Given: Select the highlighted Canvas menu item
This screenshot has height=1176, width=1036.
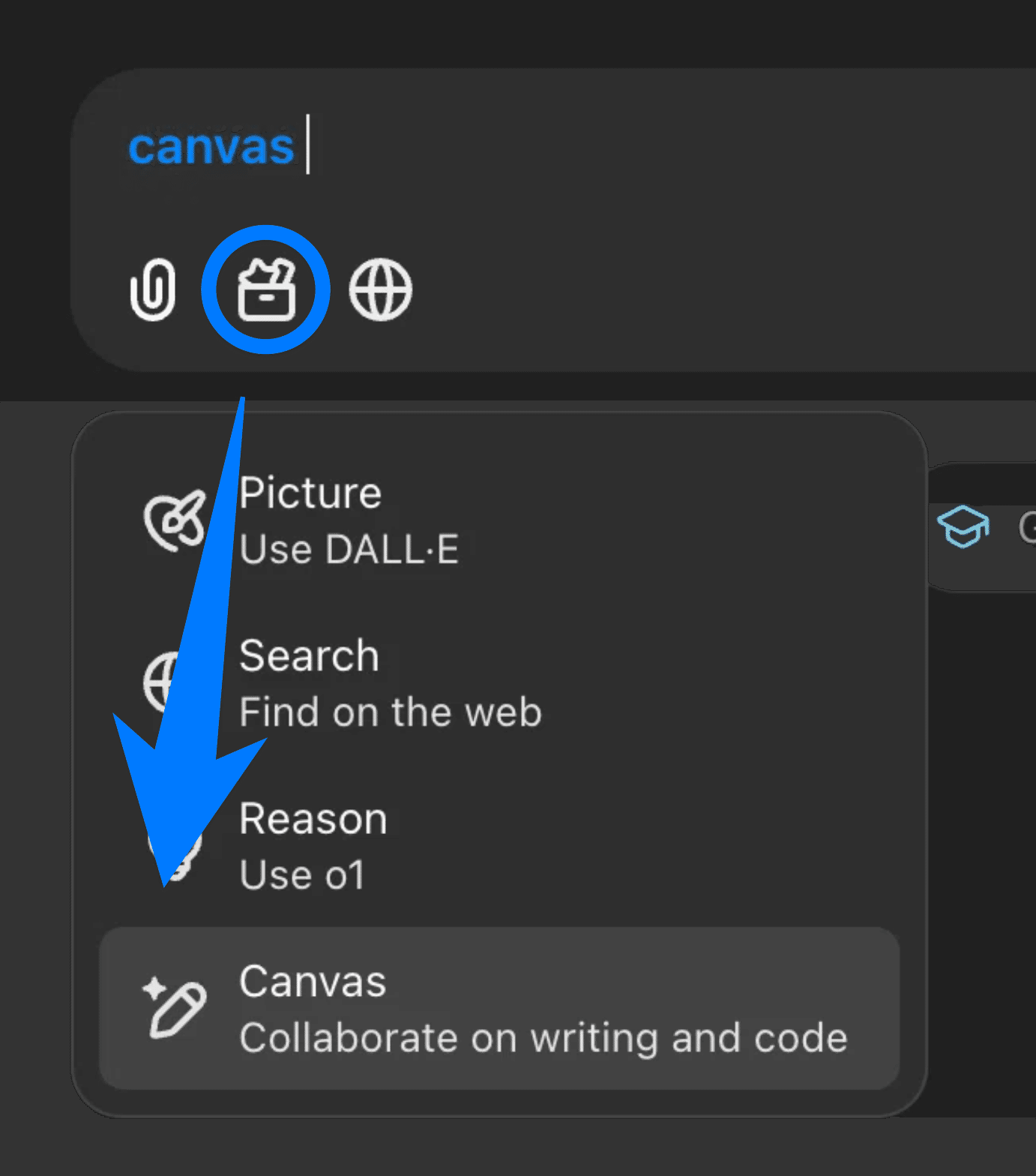Looking at the screenshot, I should [499, 1008].
